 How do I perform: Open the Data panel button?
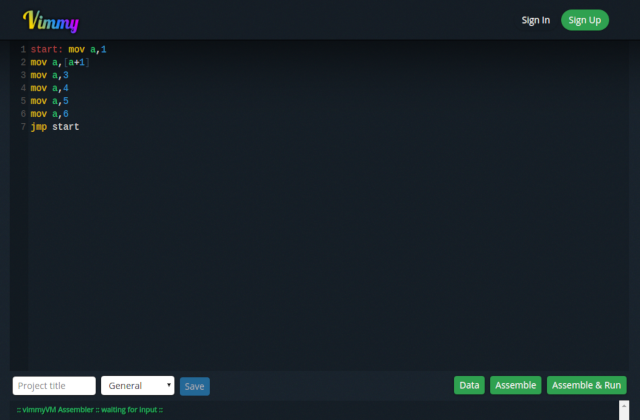click(x=469, y=385)
